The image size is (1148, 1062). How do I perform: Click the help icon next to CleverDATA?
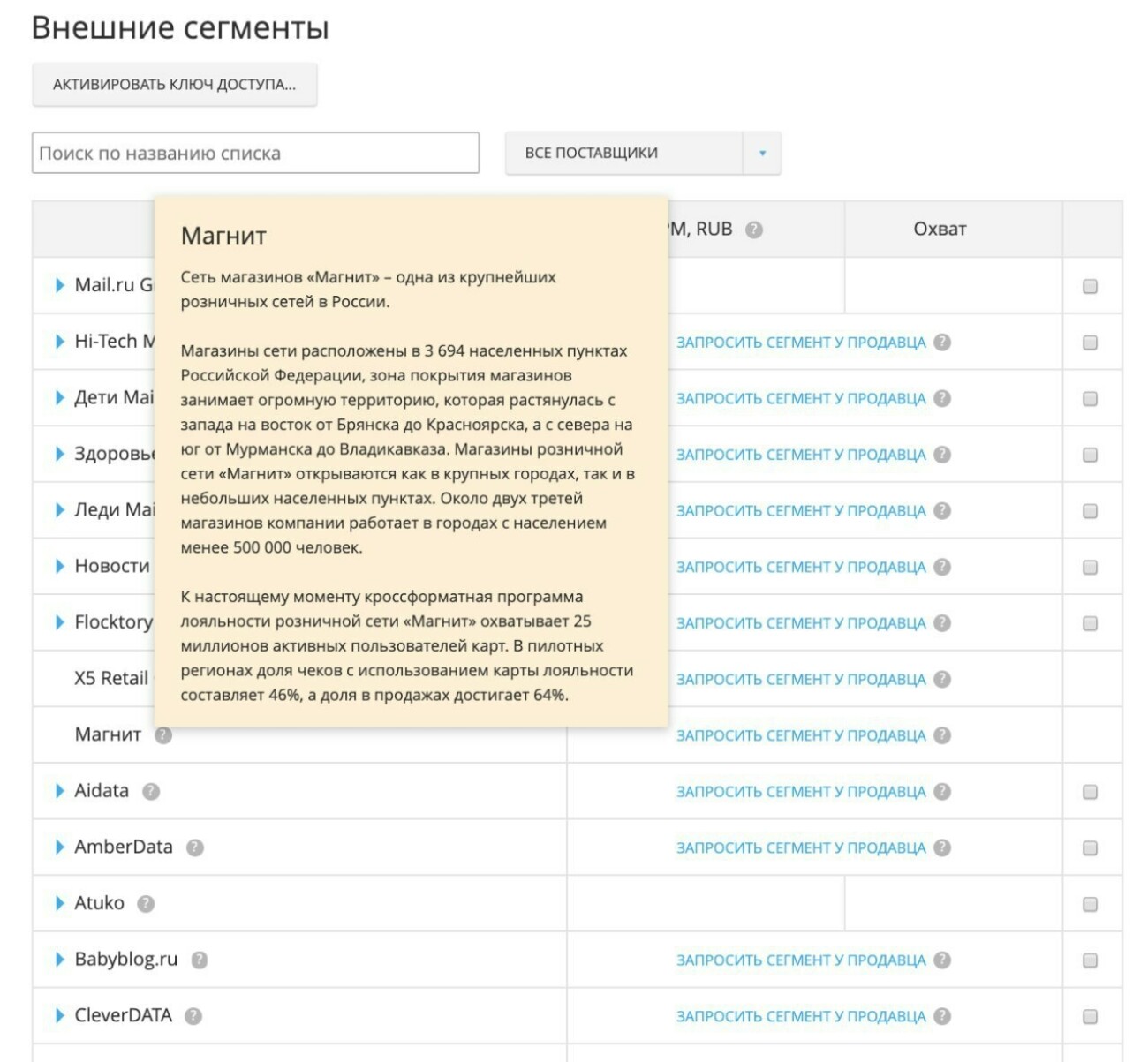tap(193, 1016)
